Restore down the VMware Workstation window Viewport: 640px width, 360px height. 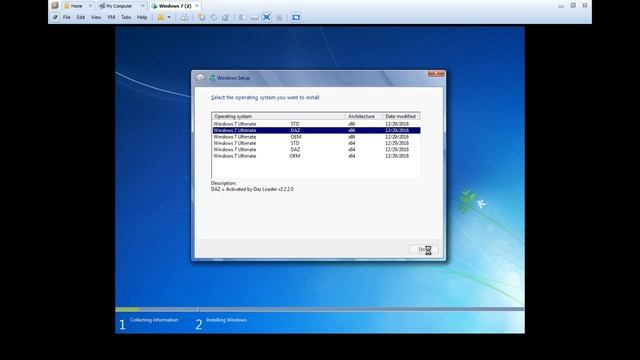tap(573, 6)
